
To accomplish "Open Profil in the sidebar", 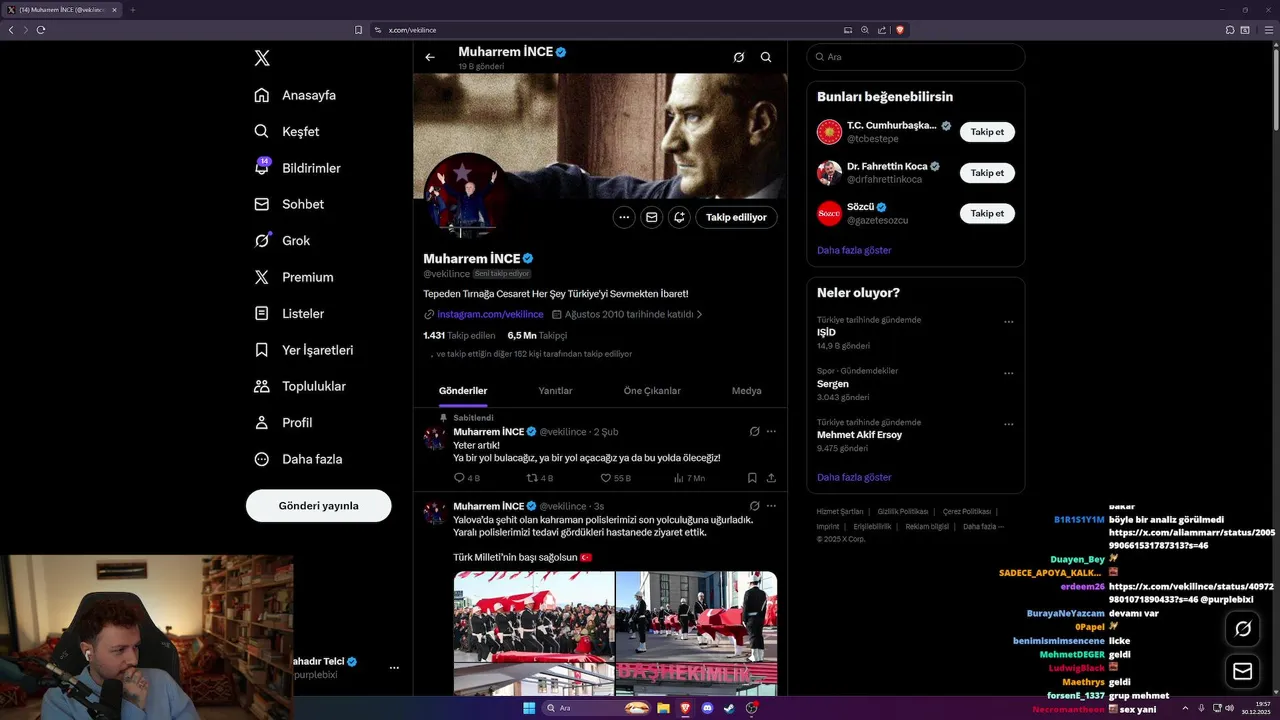I will pyautogui.click(x=283, y=422).
